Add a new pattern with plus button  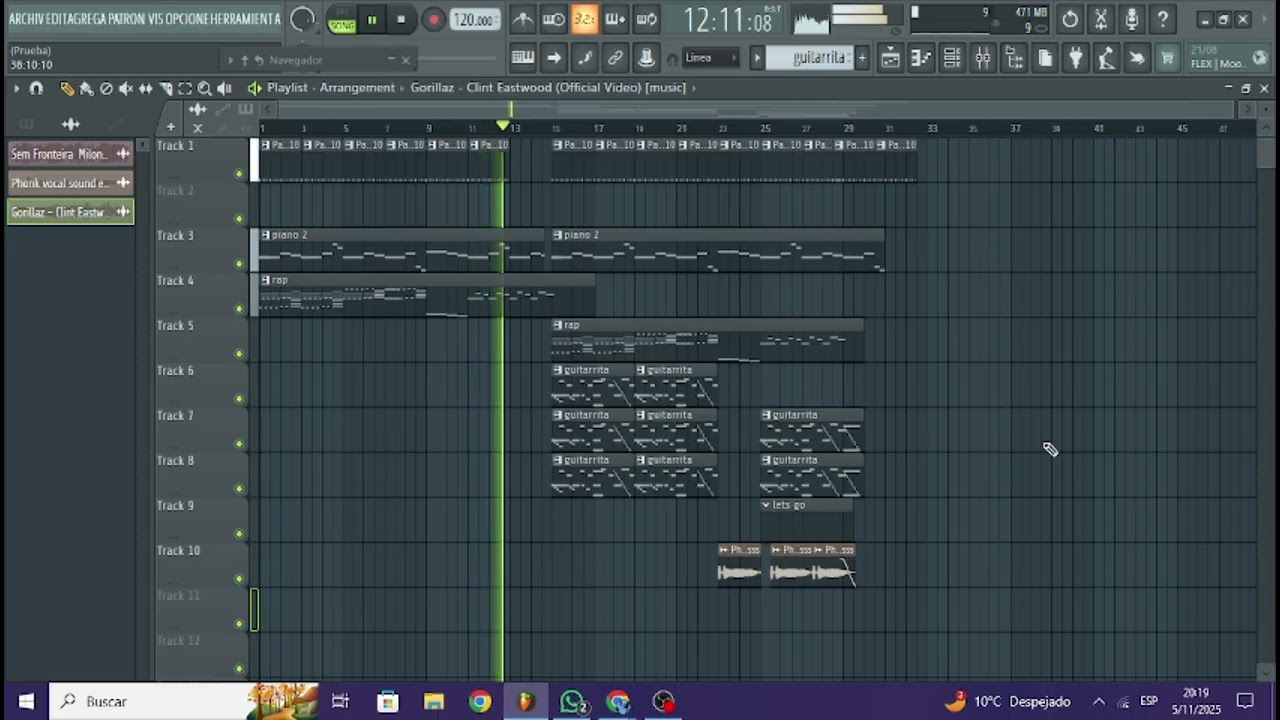(x=862, y=58)
